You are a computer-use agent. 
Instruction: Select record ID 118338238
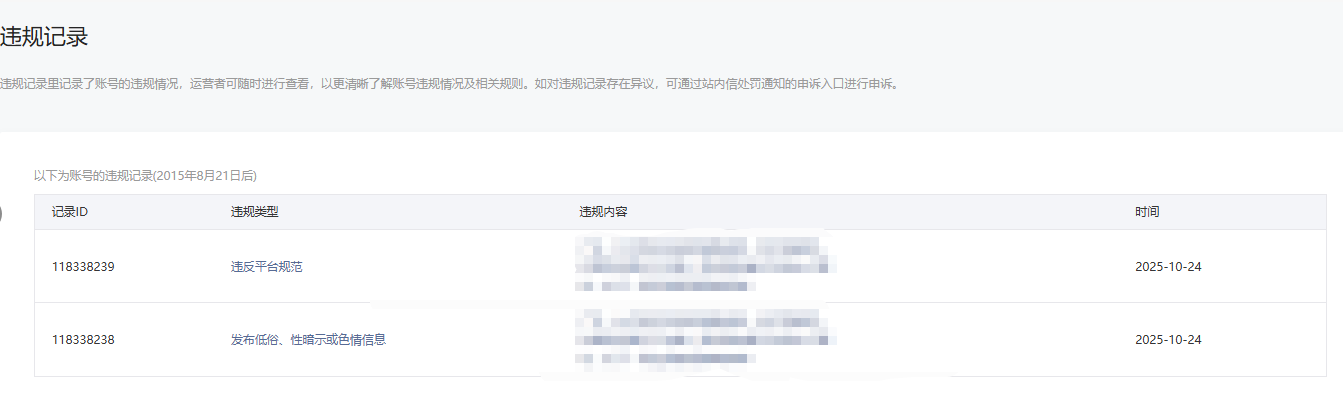83,340
